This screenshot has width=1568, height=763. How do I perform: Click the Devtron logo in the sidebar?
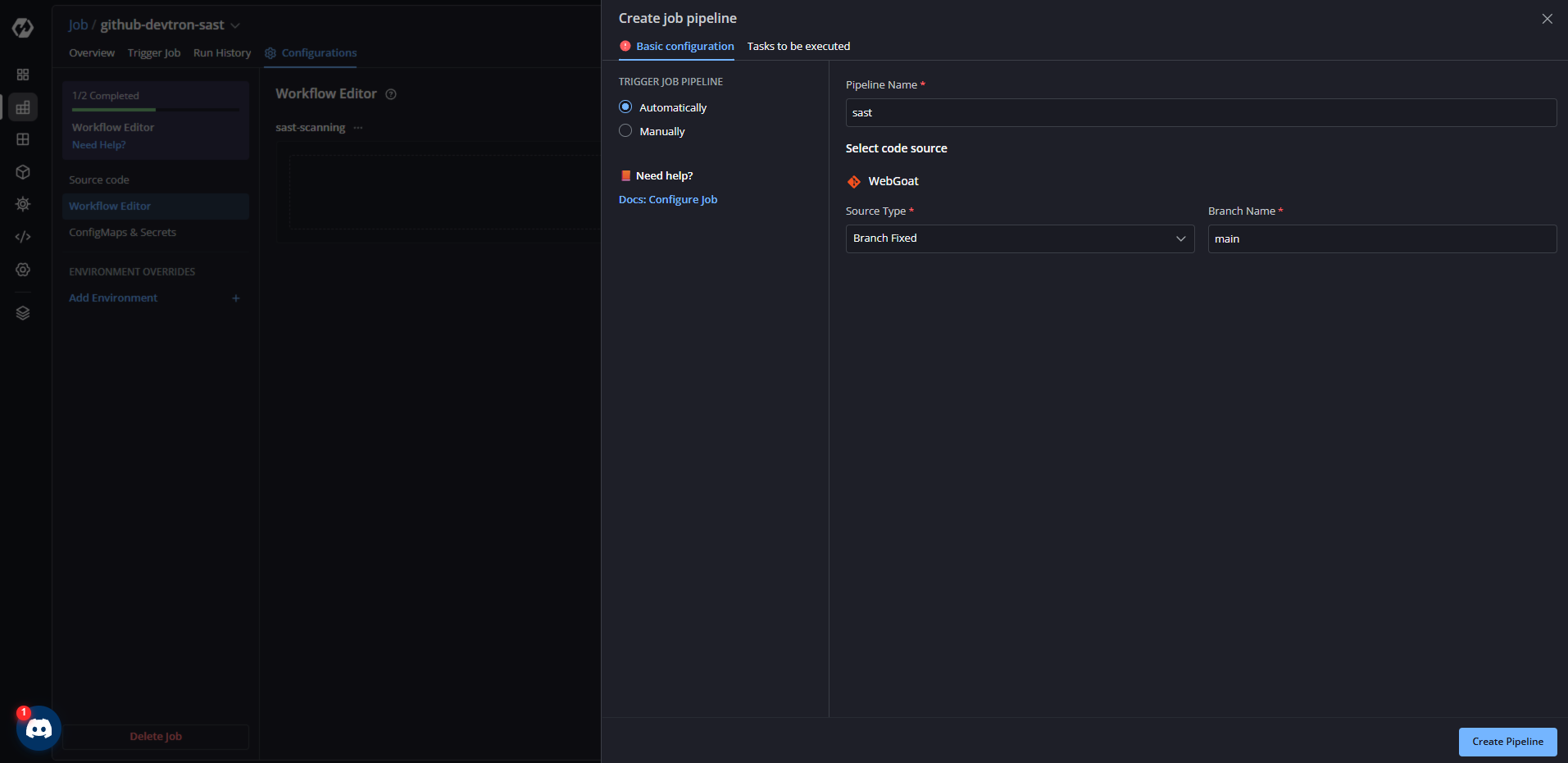pyautogui.click(x=23, y=28)
